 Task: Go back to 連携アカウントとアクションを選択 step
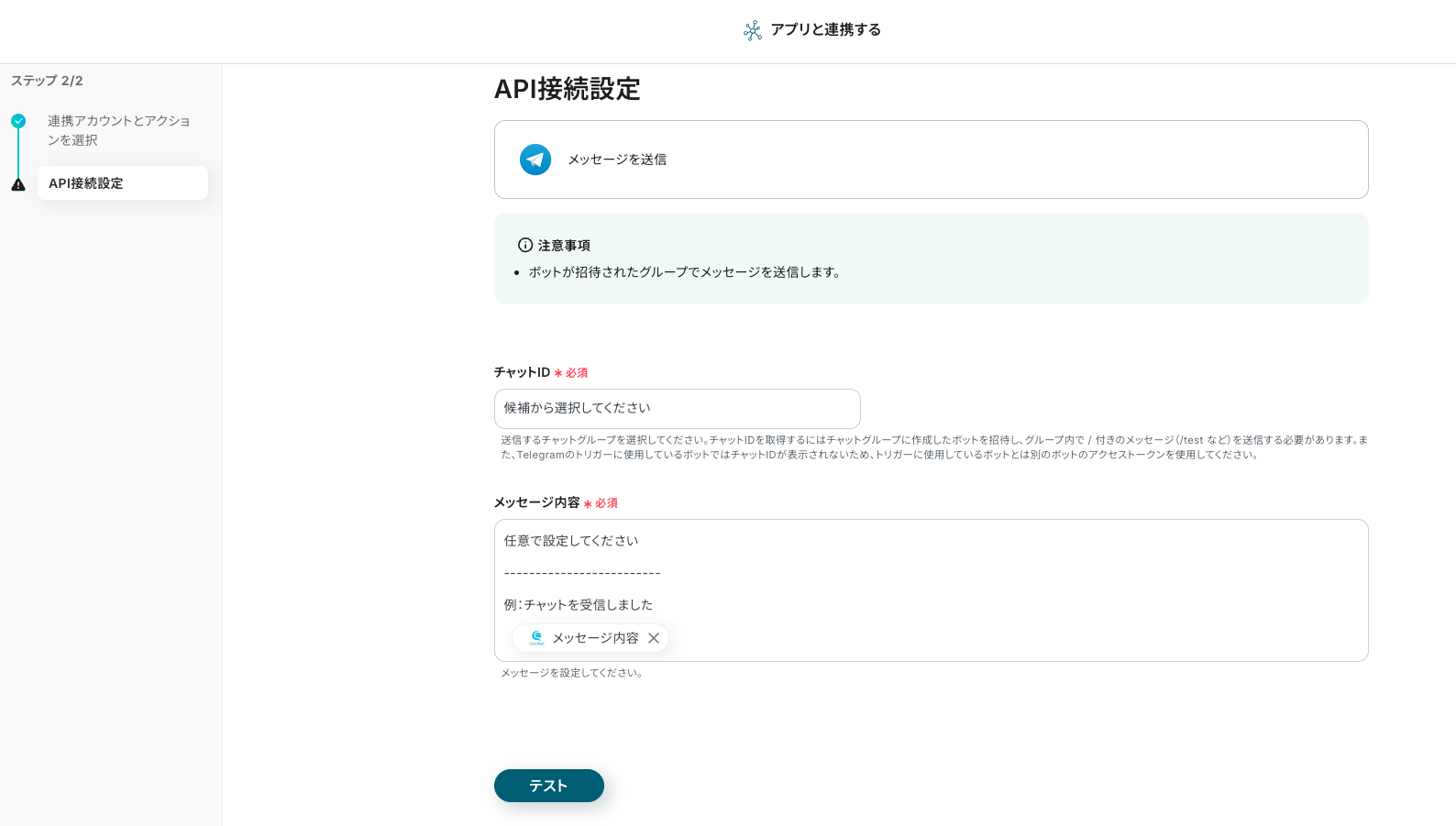pos(118,130)
